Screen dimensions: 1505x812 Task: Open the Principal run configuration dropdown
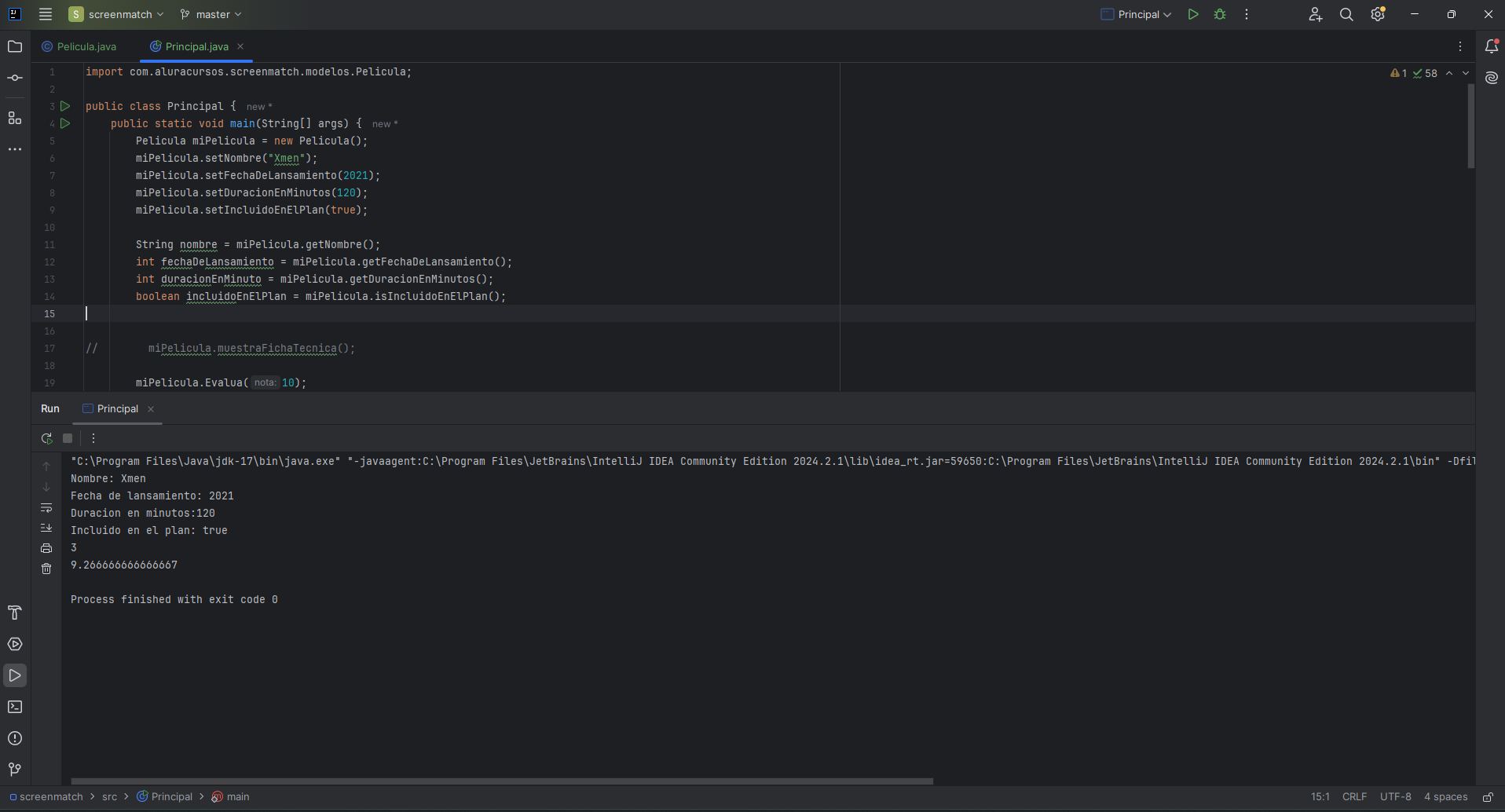pos(1136,14)
